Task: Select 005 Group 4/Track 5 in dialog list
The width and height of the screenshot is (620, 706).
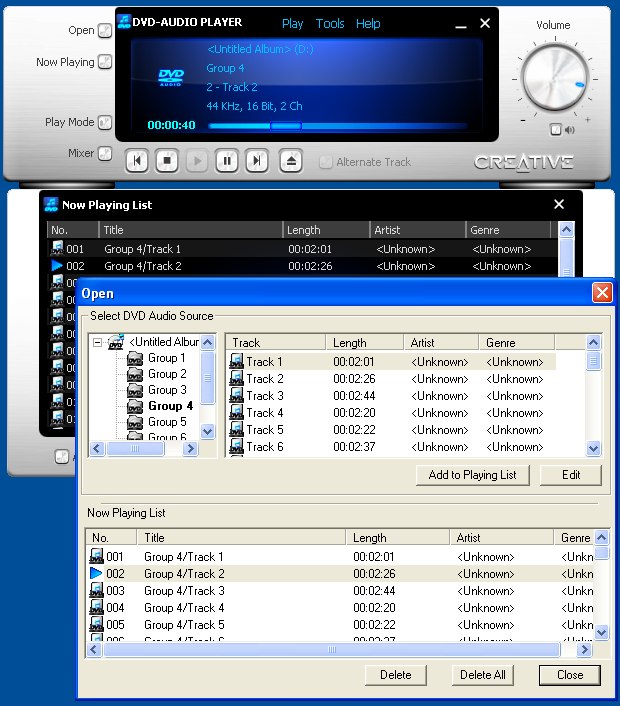Action: click(x=340, y=625)
